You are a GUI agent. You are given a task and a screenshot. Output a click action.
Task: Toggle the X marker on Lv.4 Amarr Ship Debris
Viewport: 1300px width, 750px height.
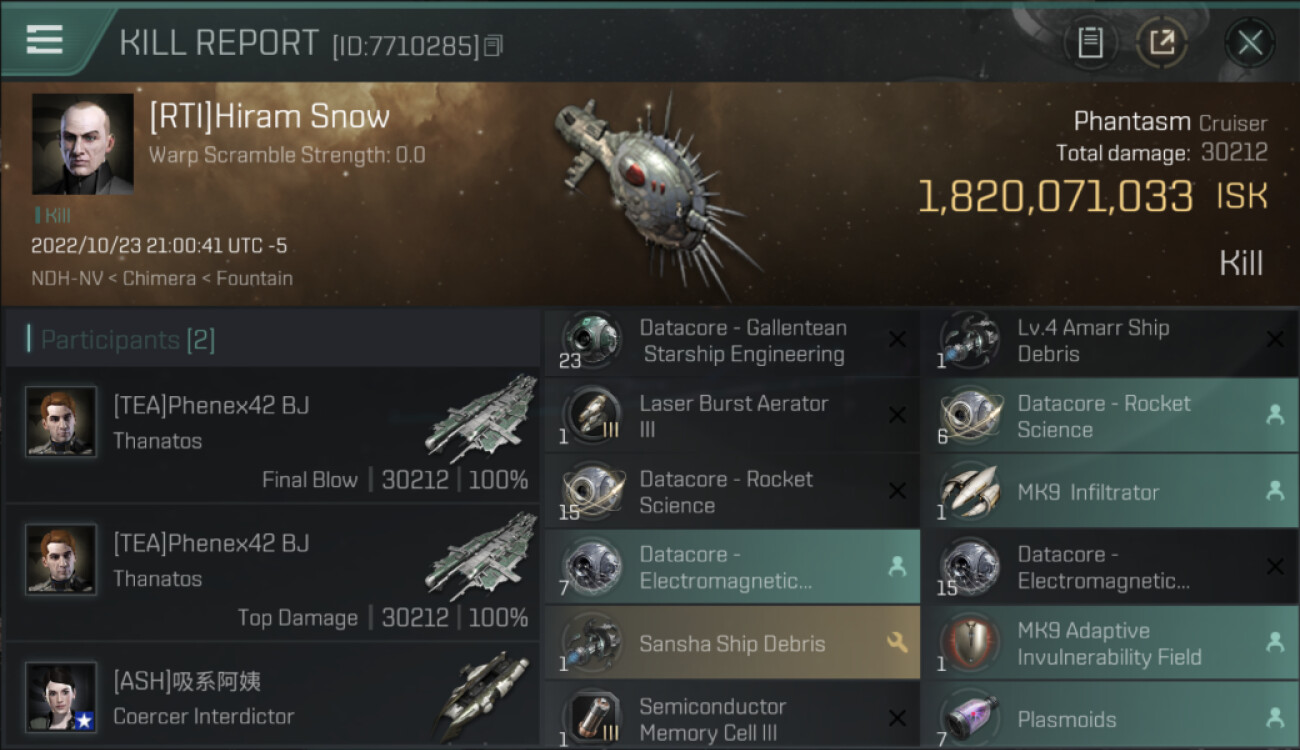tap(1275, 340)
